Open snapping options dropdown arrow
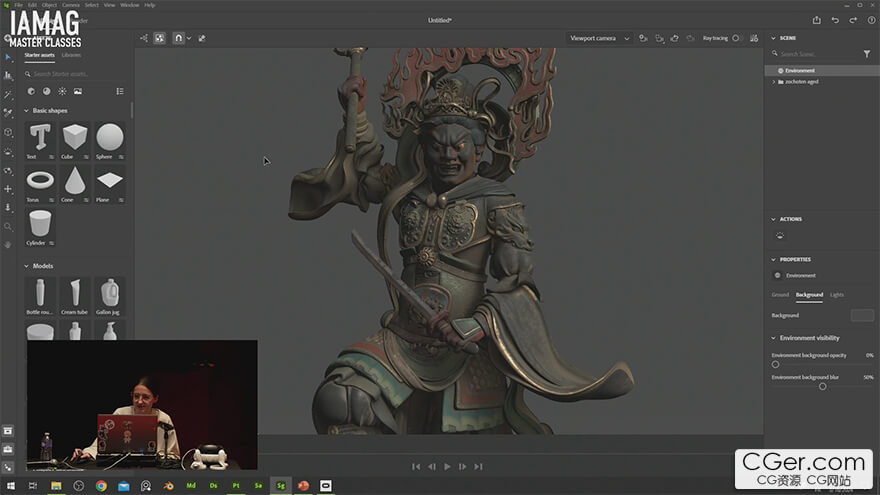The width and height of the screenshot is (880, 495). tap(189, 38)
